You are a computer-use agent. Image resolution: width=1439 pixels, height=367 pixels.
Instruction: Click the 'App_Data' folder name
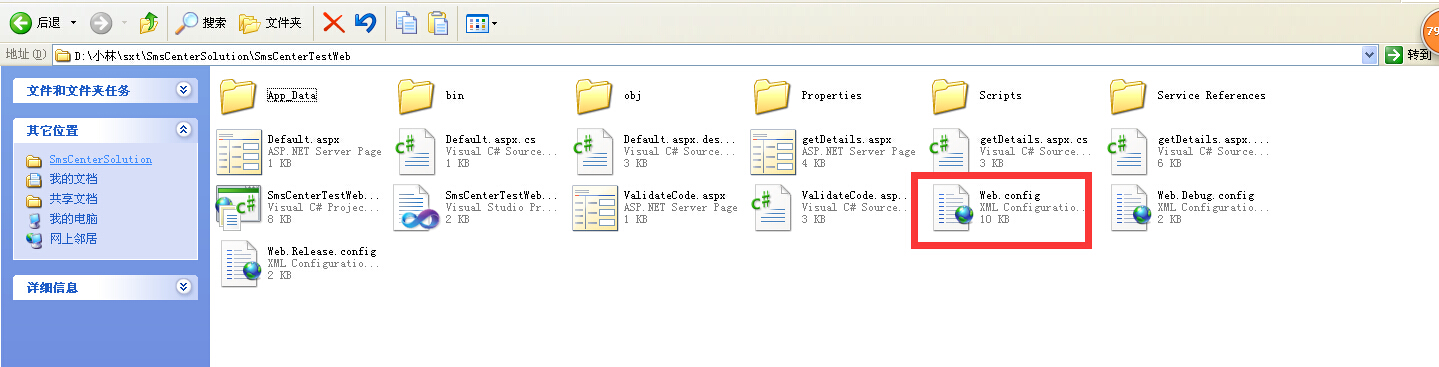[x=292, y=96]
